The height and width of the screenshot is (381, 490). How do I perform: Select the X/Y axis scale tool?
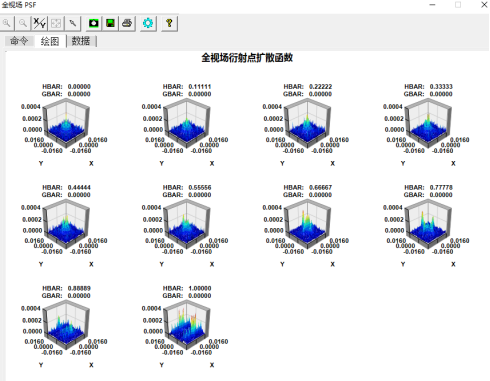(x=40, y=23)
